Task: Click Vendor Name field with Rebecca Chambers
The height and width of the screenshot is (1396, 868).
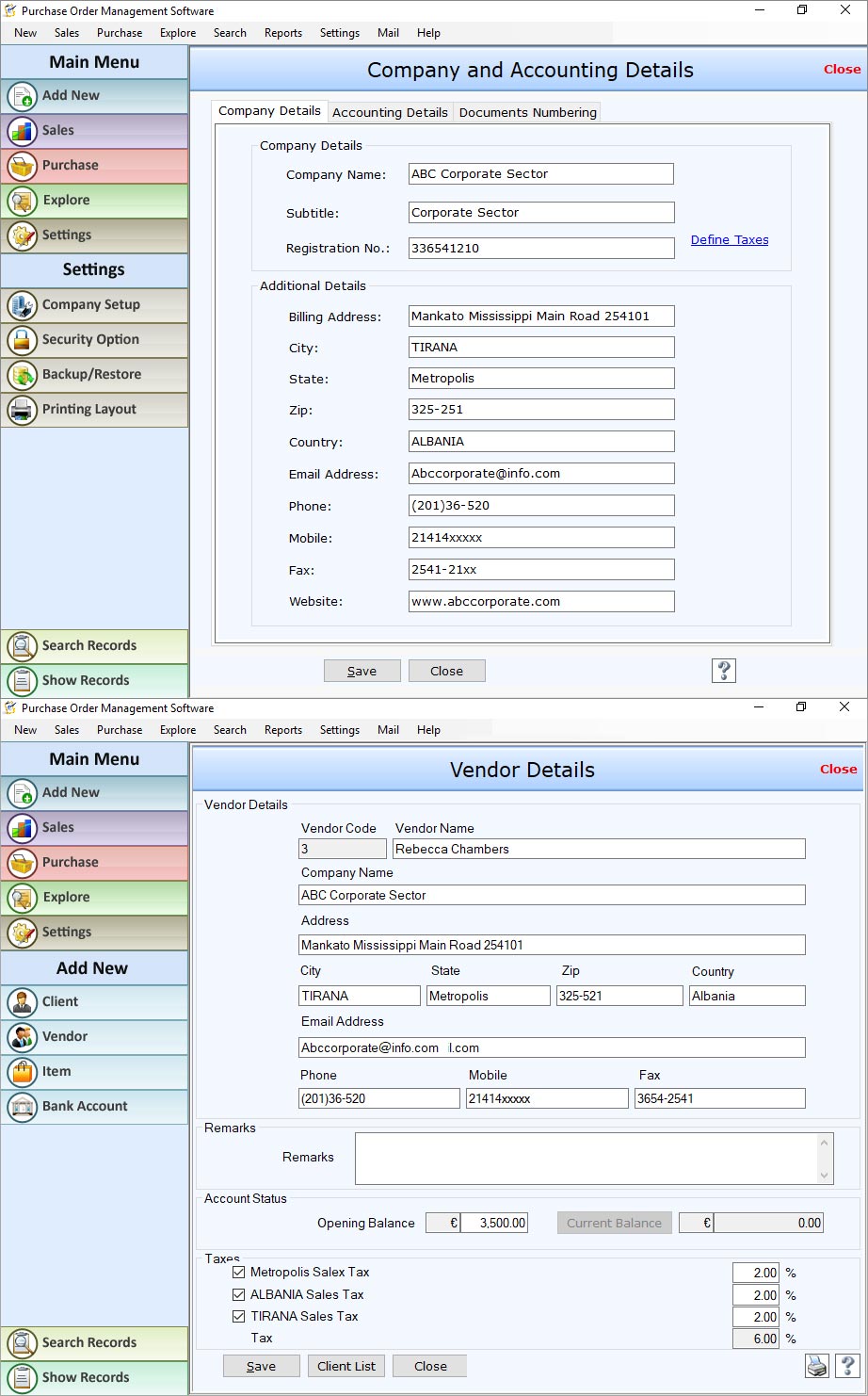Action: [x=599, y=849]
